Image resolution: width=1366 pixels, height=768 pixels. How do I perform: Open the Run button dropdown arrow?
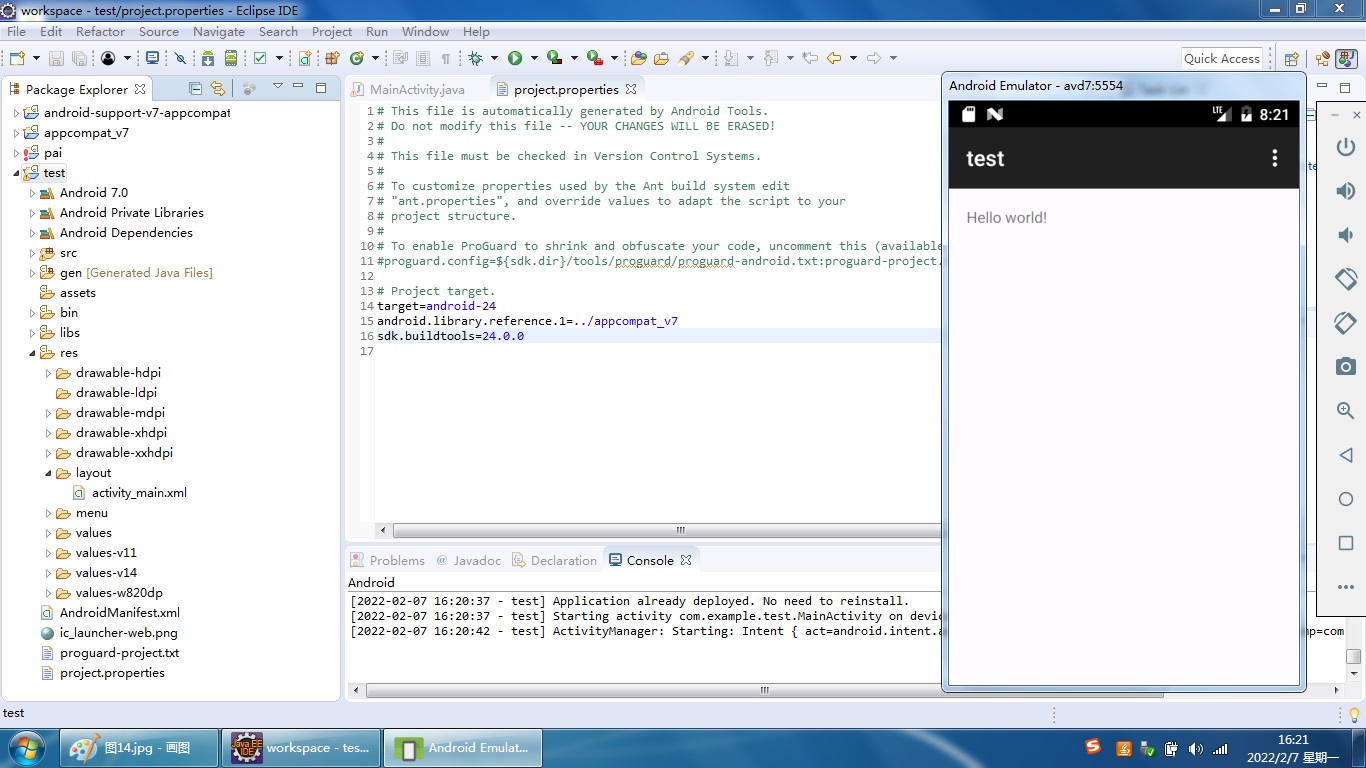(x=532, y=58)
